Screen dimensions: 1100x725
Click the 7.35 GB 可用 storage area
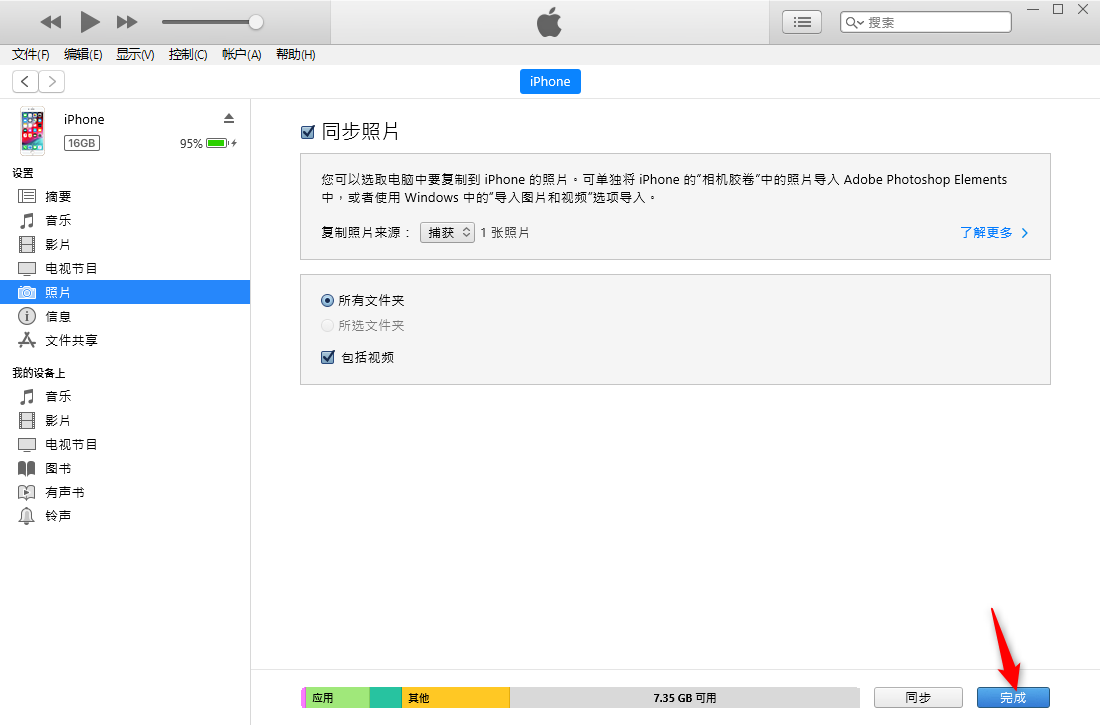(685, 698)
